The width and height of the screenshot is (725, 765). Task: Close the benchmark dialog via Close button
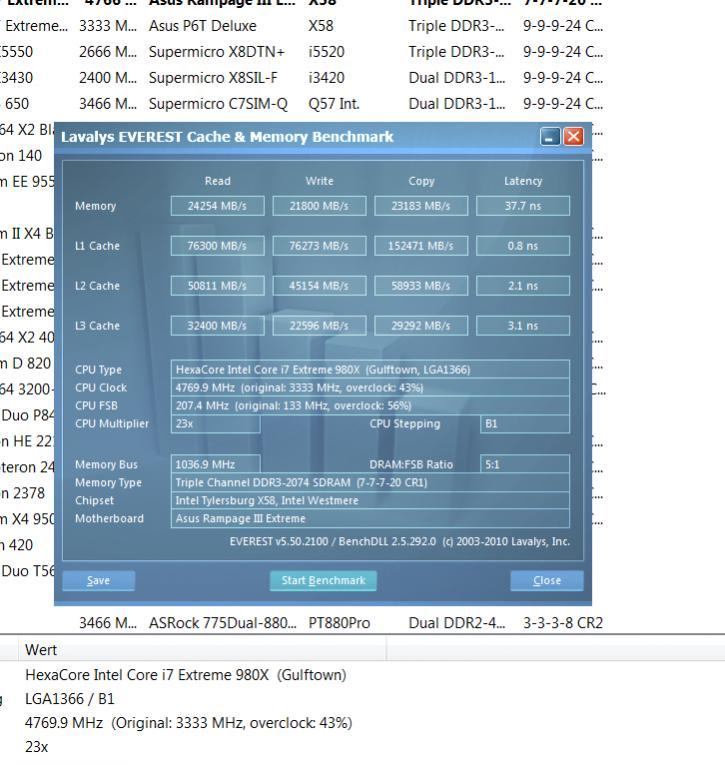[547, 581]
